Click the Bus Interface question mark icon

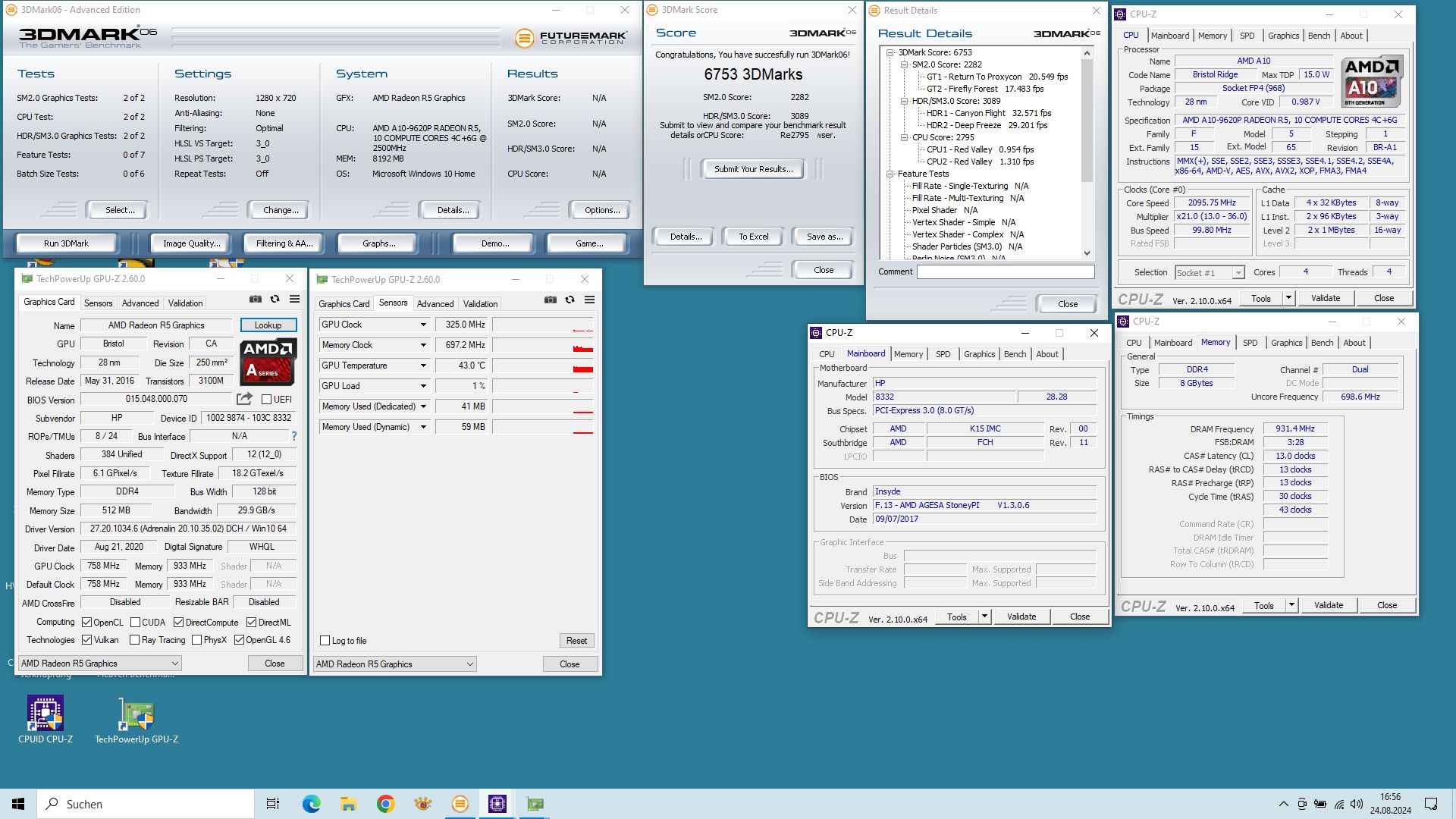pyautogui.click(x=294, y=436)
